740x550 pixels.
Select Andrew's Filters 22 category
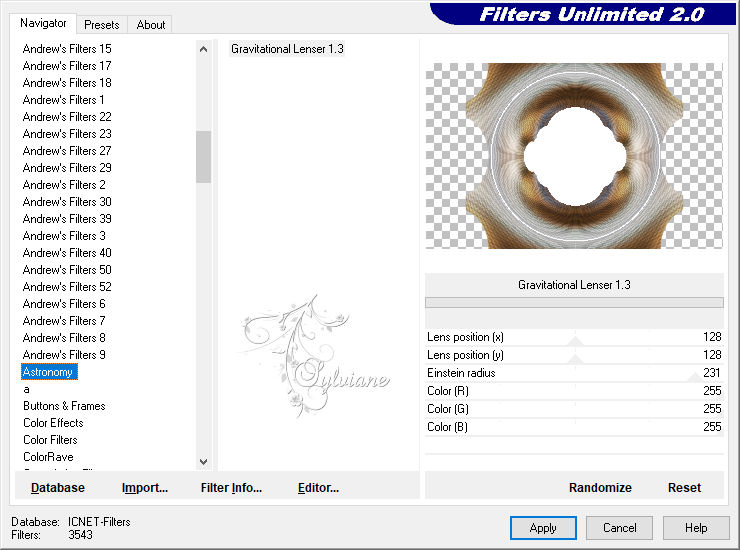point(67,117)
